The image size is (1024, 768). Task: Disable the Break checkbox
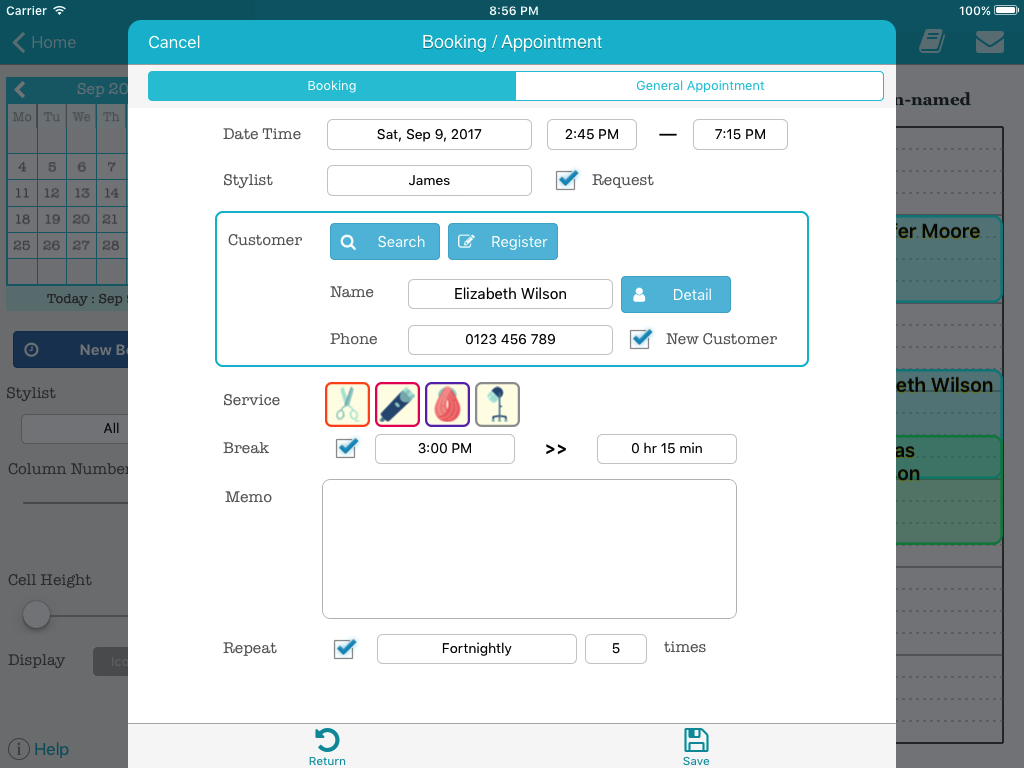(x=347, y=448)
